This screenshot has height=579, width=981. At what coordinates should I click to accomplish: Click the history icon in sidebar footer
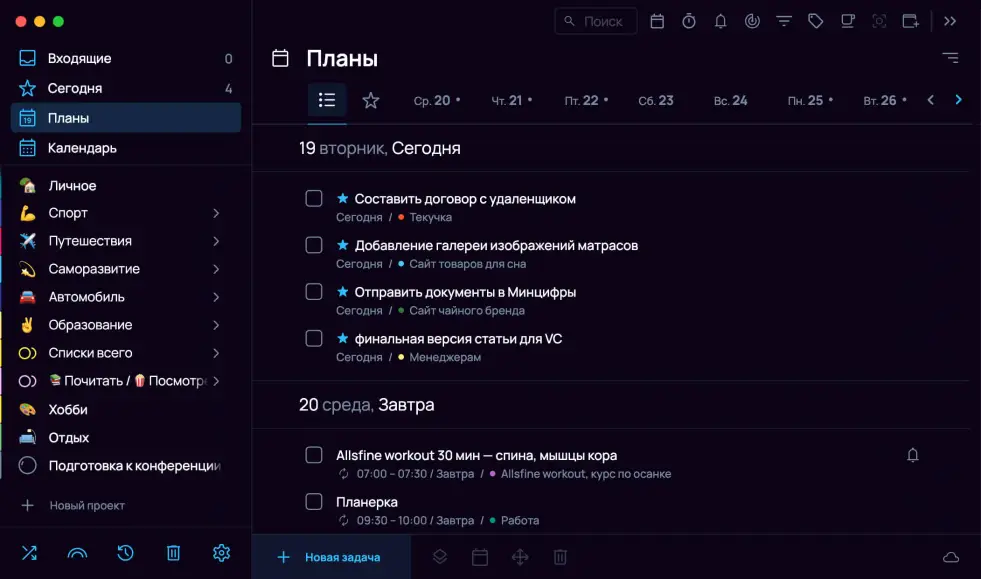(x=125, y=553)
